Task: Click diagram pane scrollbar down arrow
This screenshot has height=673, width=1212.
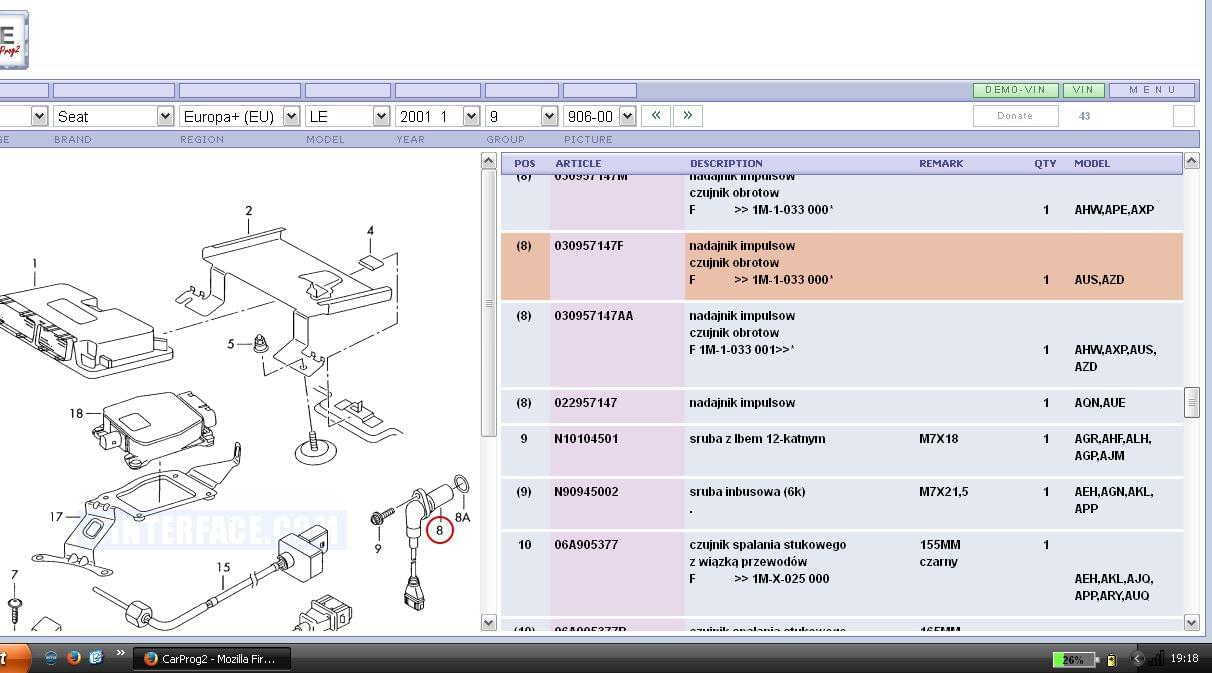Action: (x=489, y=622)
